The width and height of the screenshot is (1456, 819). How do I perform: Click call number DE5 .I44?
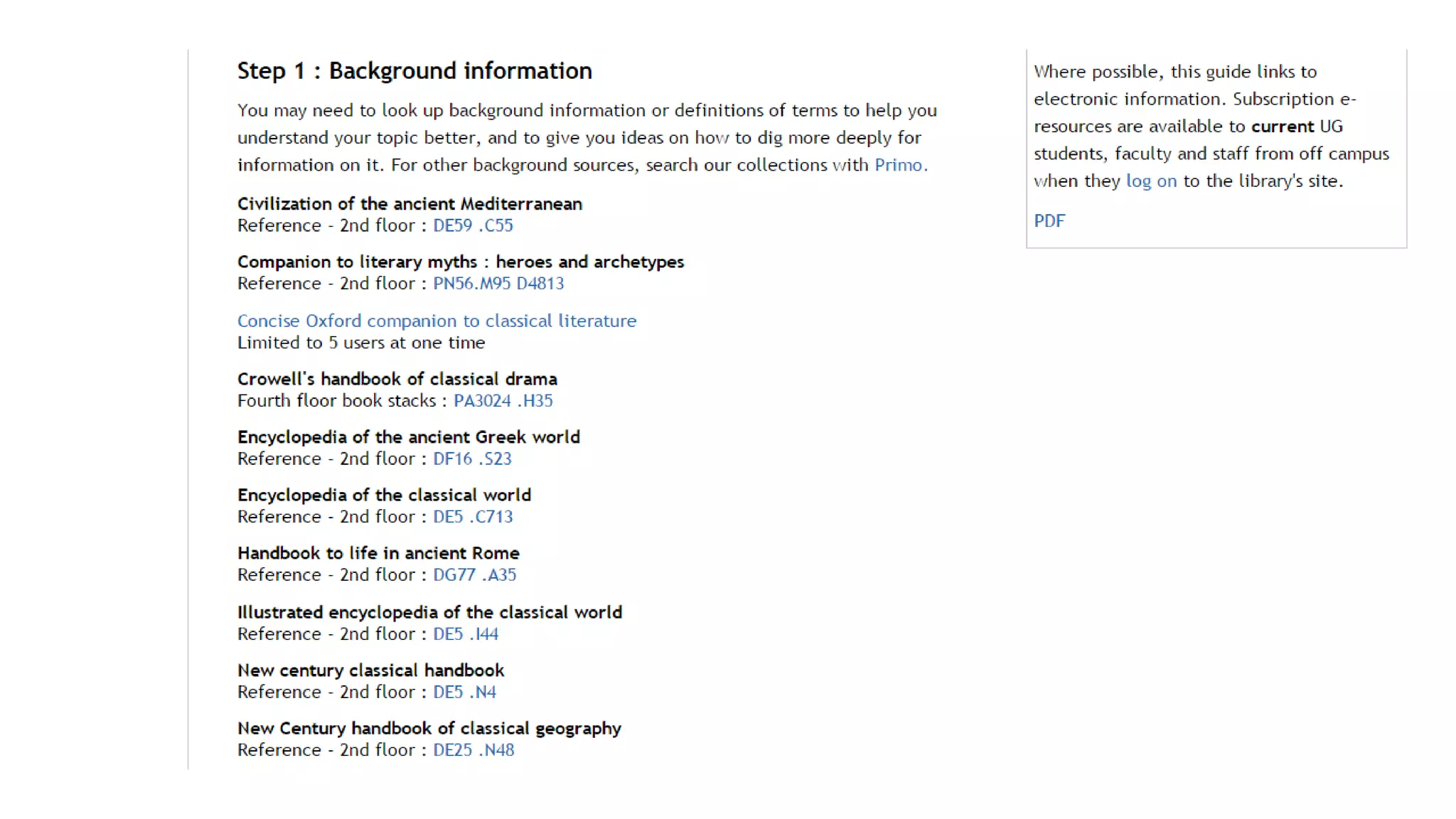[x=466, y=634]
